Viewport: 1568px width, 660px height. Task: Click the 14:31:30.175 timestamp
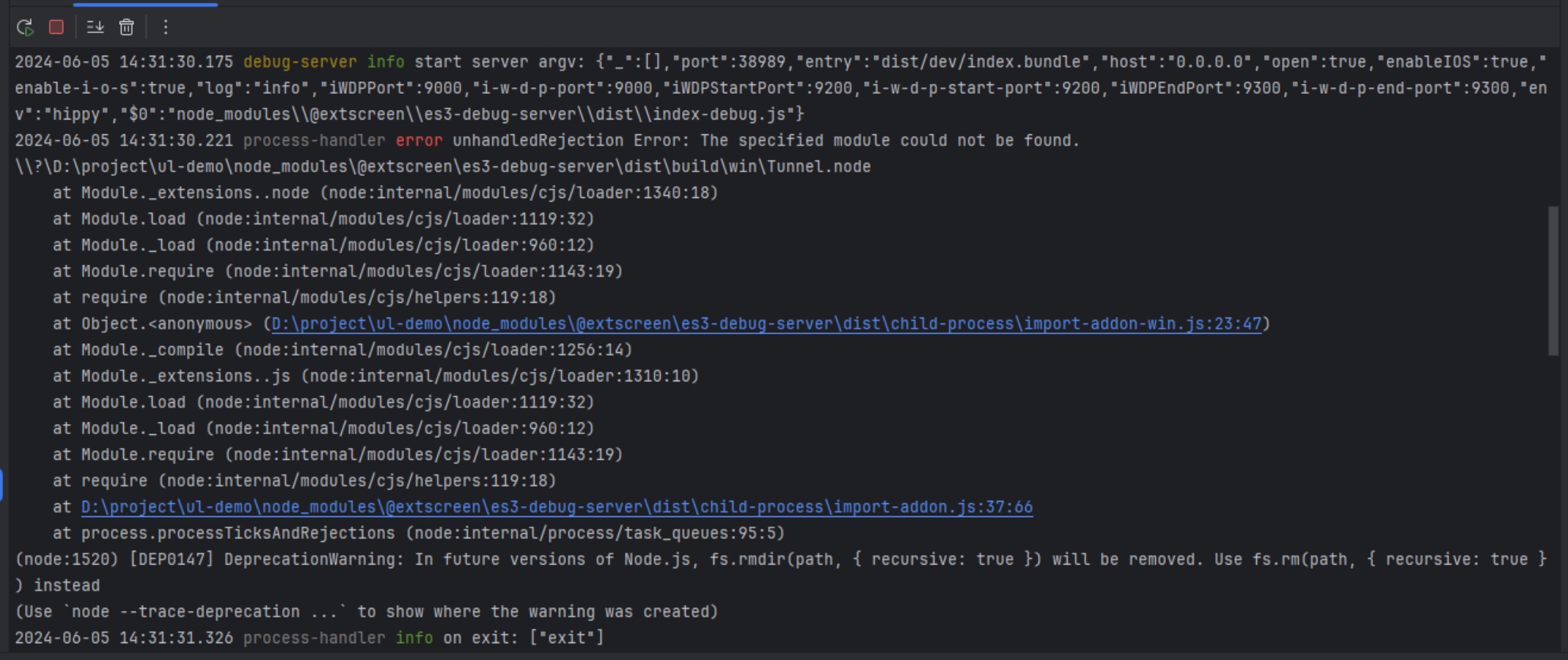[176, 62]
